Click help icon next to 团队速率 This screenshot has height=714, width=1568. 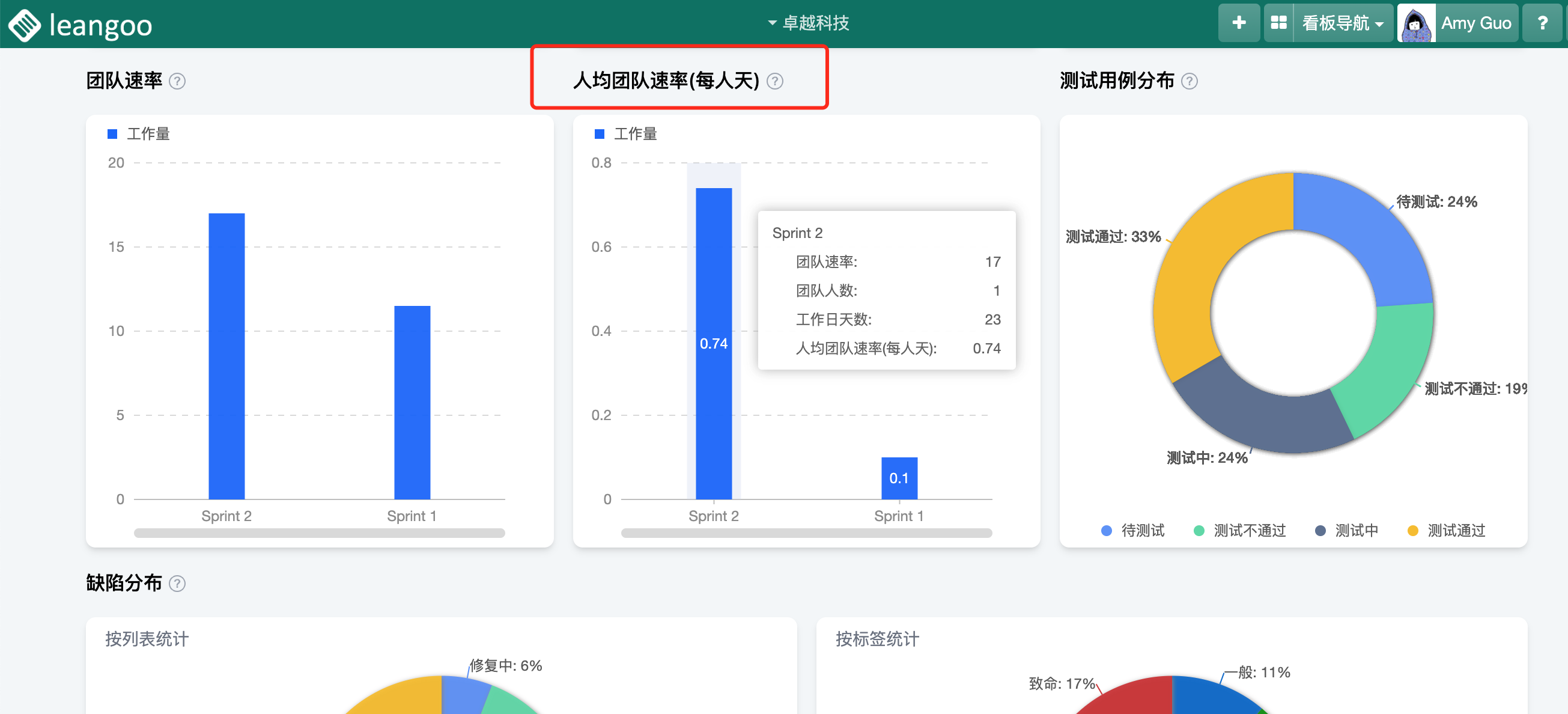coord(177,81)
